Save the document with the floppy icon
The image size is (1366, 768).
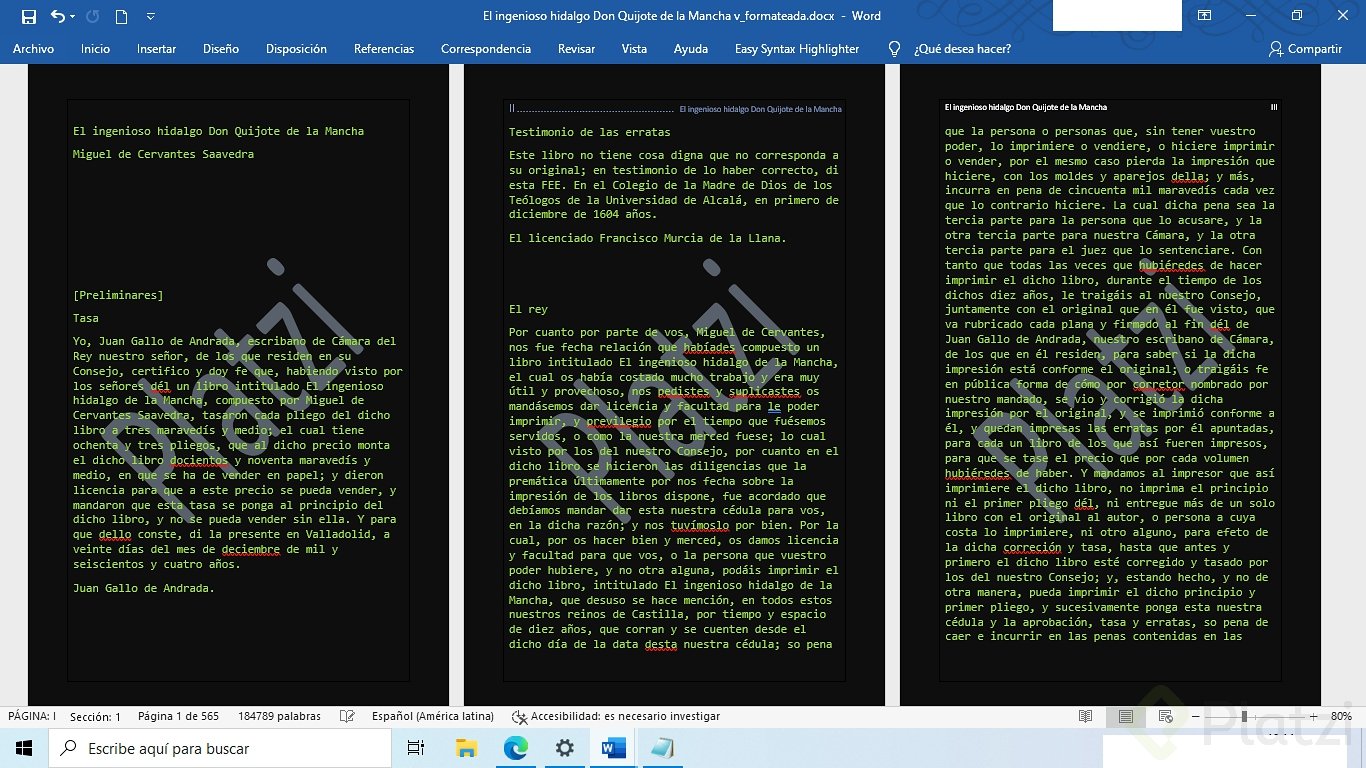pos(29,16)
